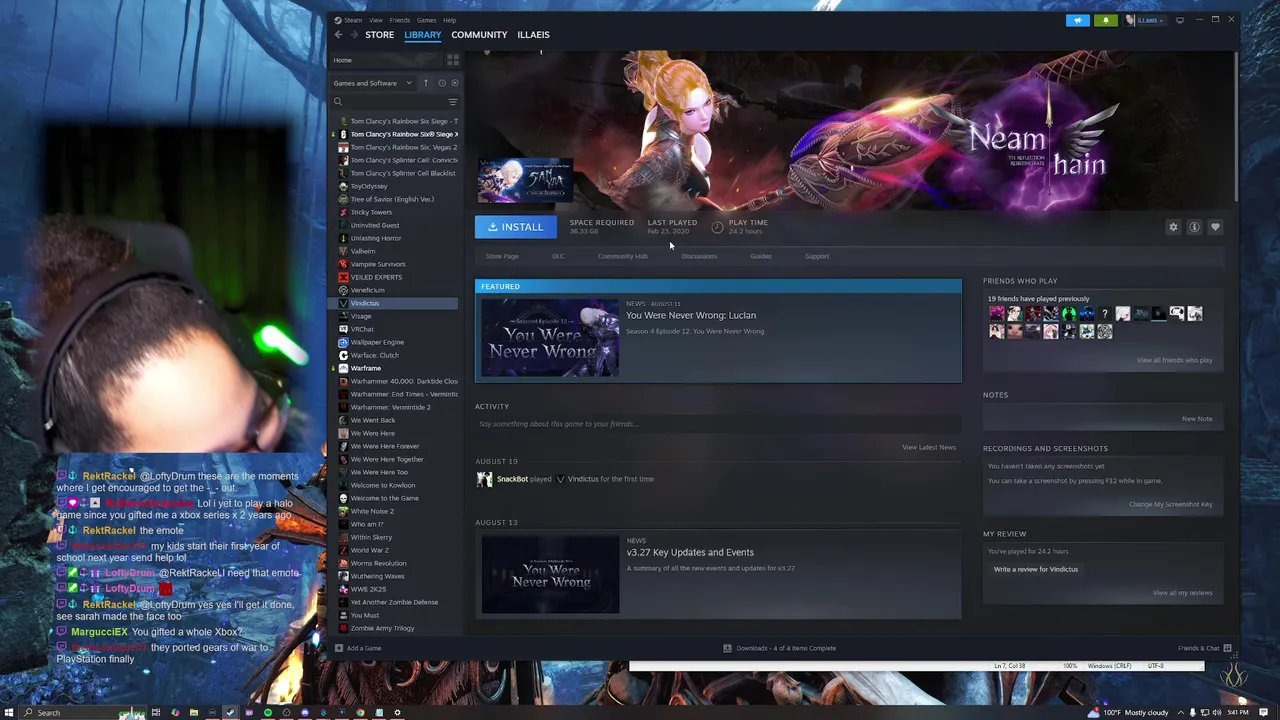Image resolution: width=1280 pixels, height=720 pixels.
Task: Open the featured You Were Never Wrong thumbnail
Action: click(550, 338)
